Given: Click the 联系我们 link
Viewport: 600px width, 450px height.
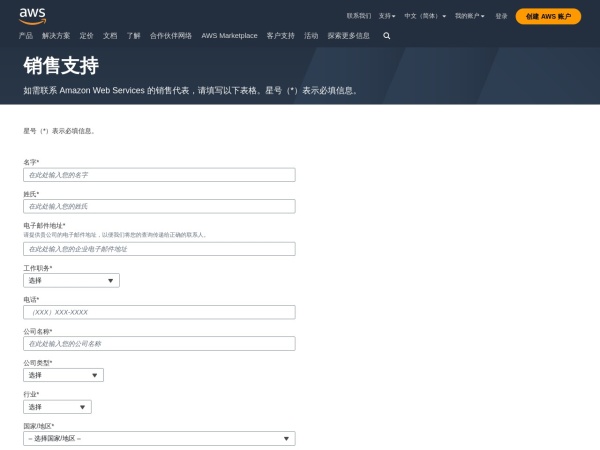Looking at the screenshot, I should point(358,16).
